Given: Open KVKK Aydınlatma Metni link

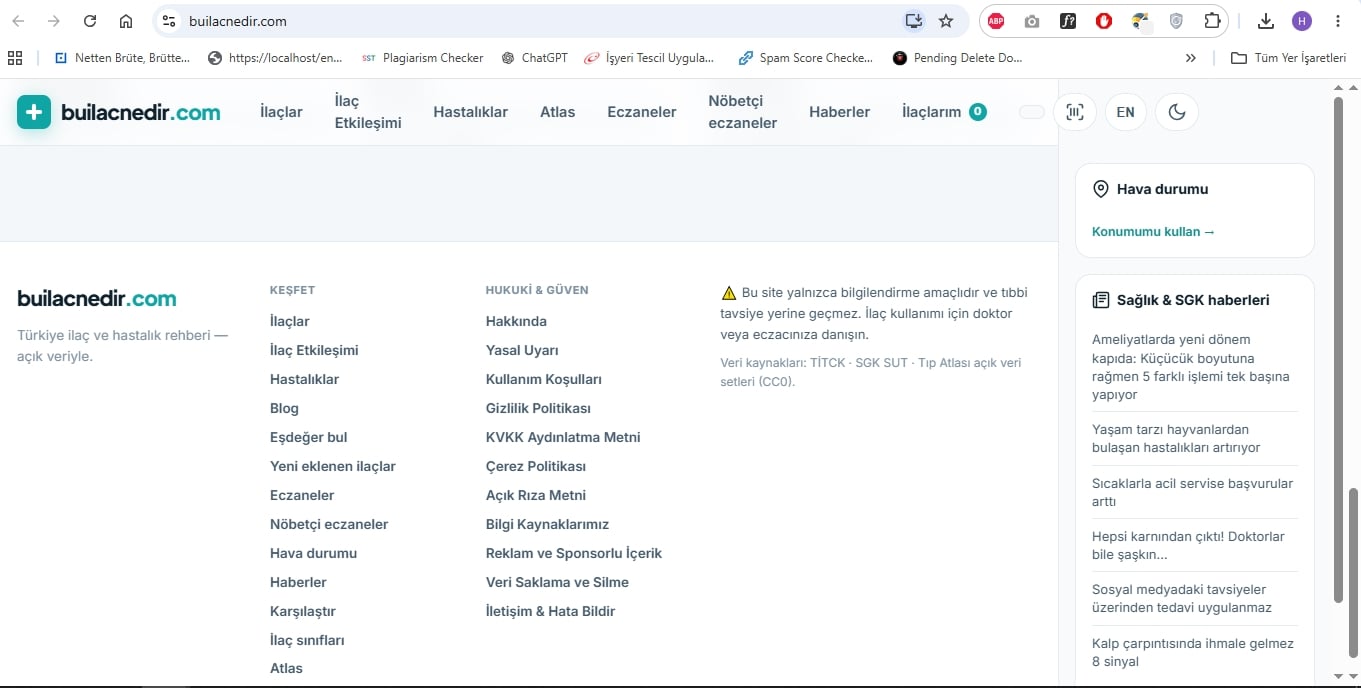Looking at the screenshot, I should coord(563,437).
